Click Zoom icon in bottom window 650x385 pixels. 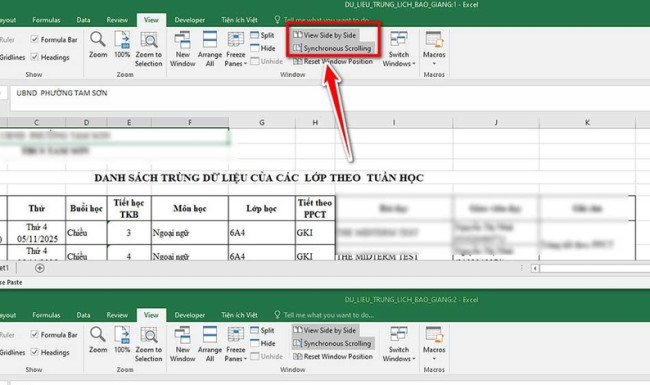98,340
